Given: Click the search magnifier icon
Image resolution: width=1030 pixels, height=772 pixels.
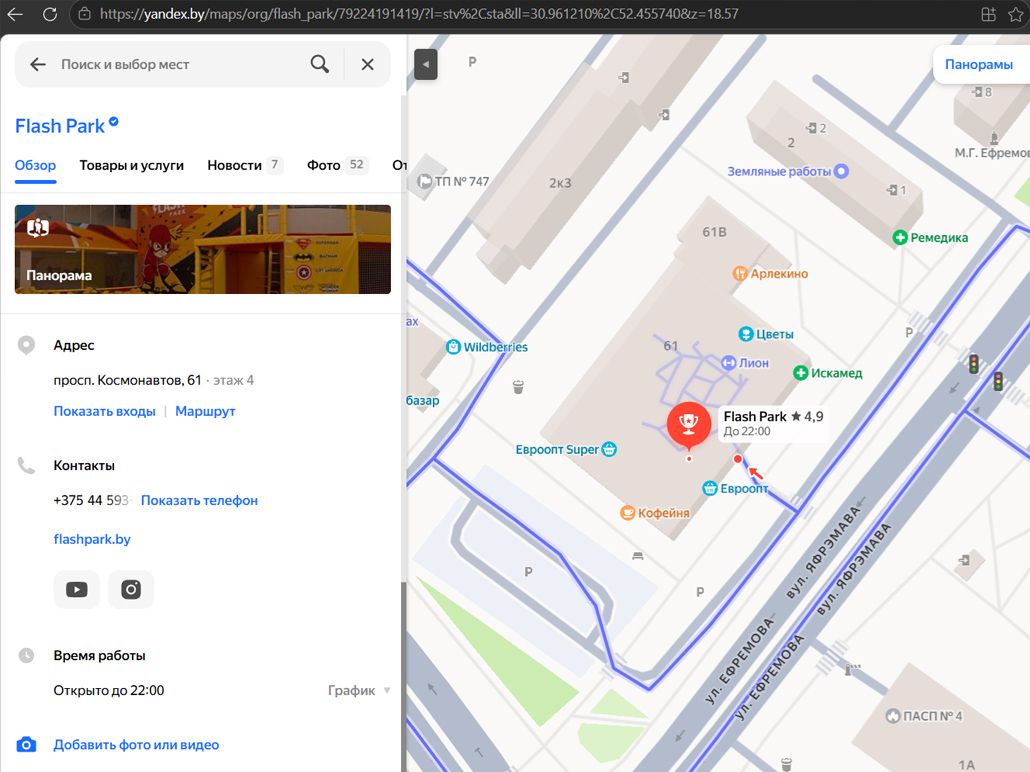Looking at the screenshot, I should [x=320, y=64].
